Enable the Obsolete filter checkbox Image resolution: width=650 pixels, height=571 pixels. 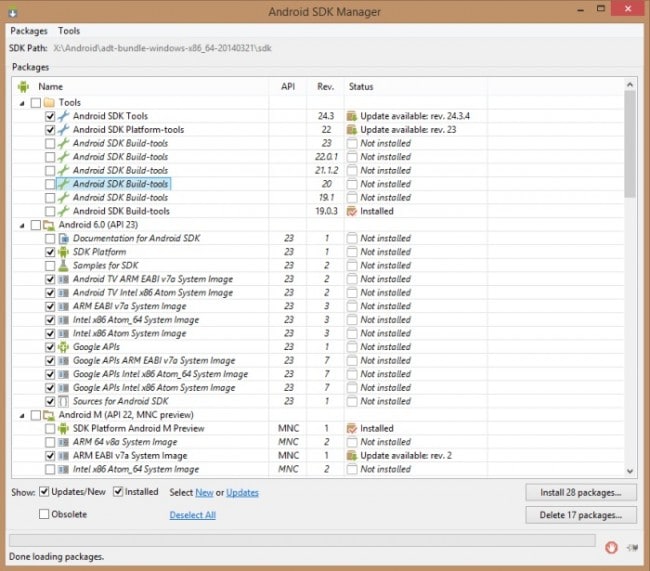(44, 514)
